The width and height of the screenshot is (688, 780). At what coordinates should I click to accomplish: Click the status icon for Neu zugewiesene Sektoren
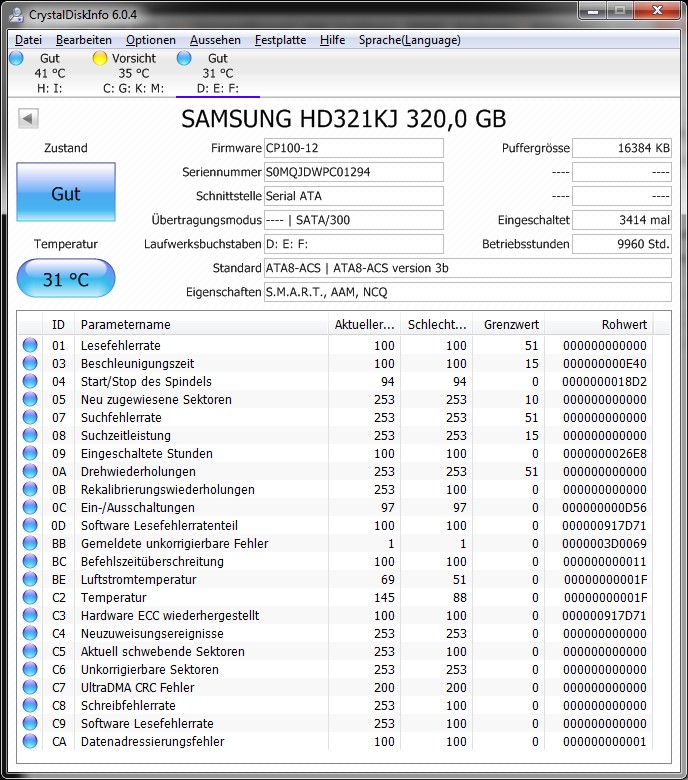coord(30,399)
